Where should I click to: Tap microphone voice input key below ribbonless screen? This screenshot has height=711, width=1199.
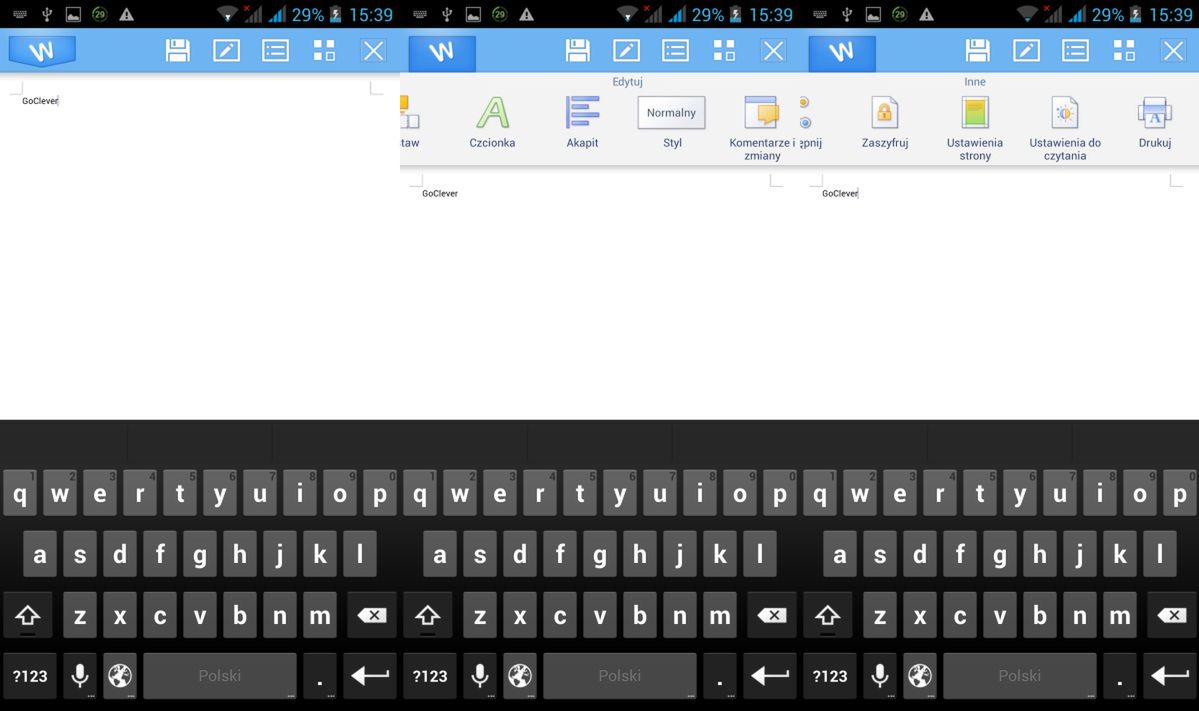80,676
